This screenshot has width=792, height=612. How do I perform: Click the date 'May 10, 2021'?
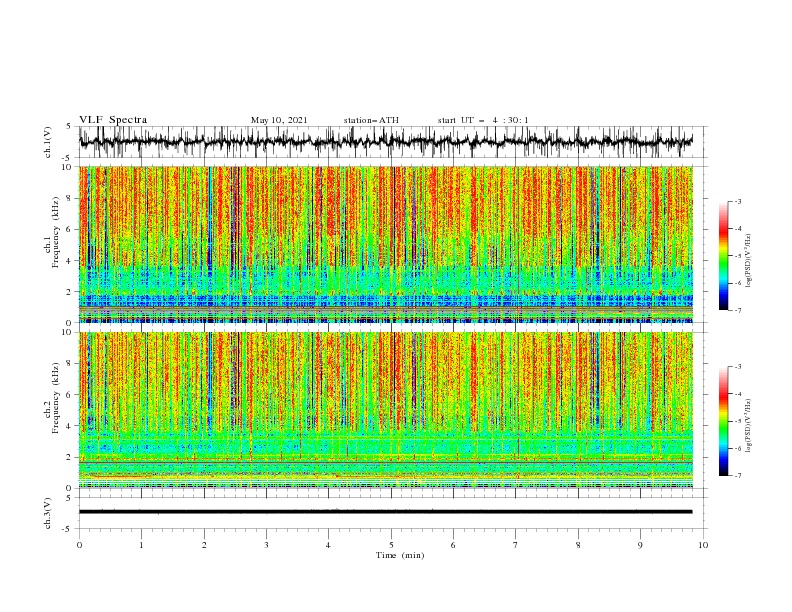click(x=279, y=120)
